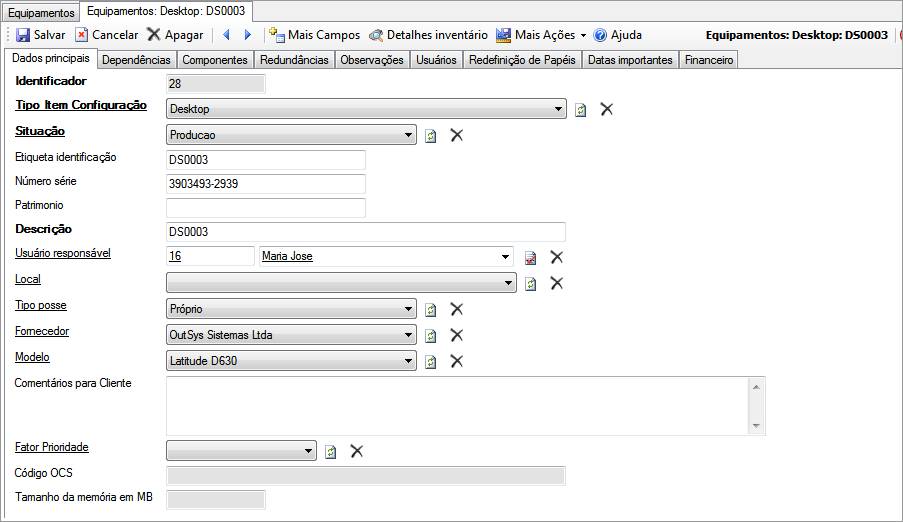
Task: Clear Tipo posse with X
Action: coord(457,309)
